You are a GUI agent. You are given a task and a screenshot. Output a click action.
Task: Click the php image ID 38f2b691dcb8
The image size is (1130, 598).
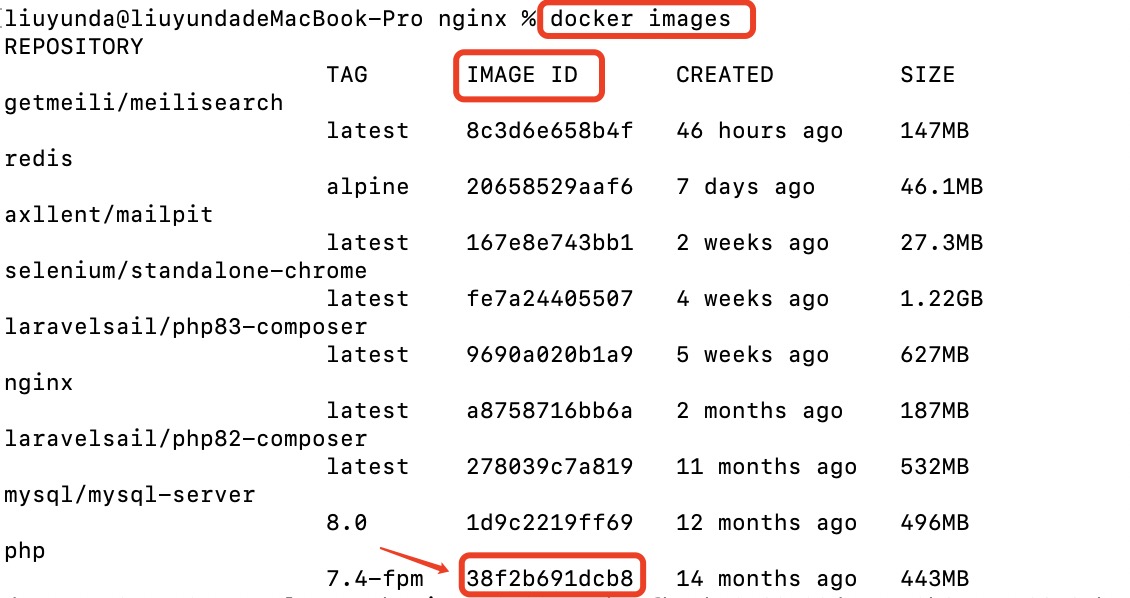tap(550, 578)
